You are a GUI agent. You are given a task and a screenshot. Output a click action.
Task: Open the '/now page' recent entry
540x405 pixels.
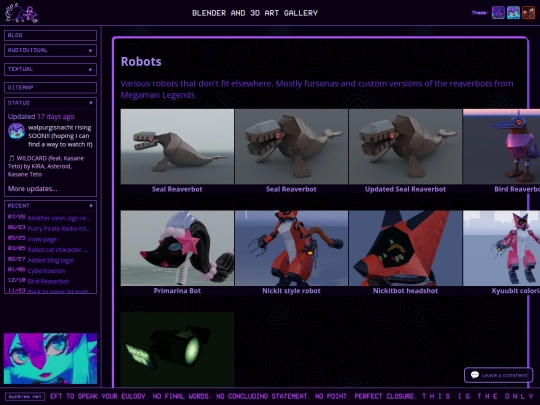point(42,239)
